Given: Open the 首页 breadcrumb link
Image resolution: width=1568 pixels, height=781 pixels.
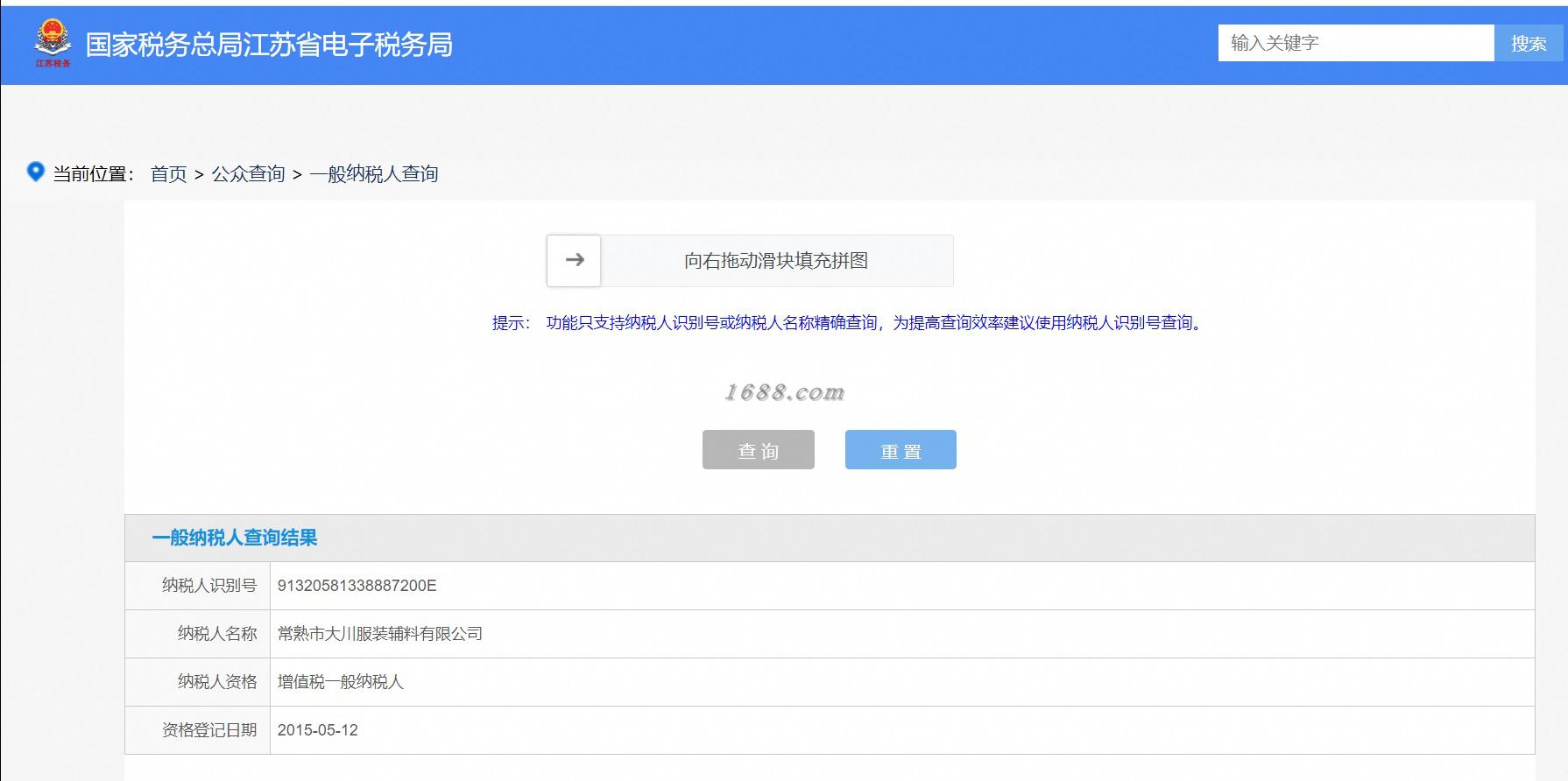Looking at the screenshot, I should coord(169,174).
